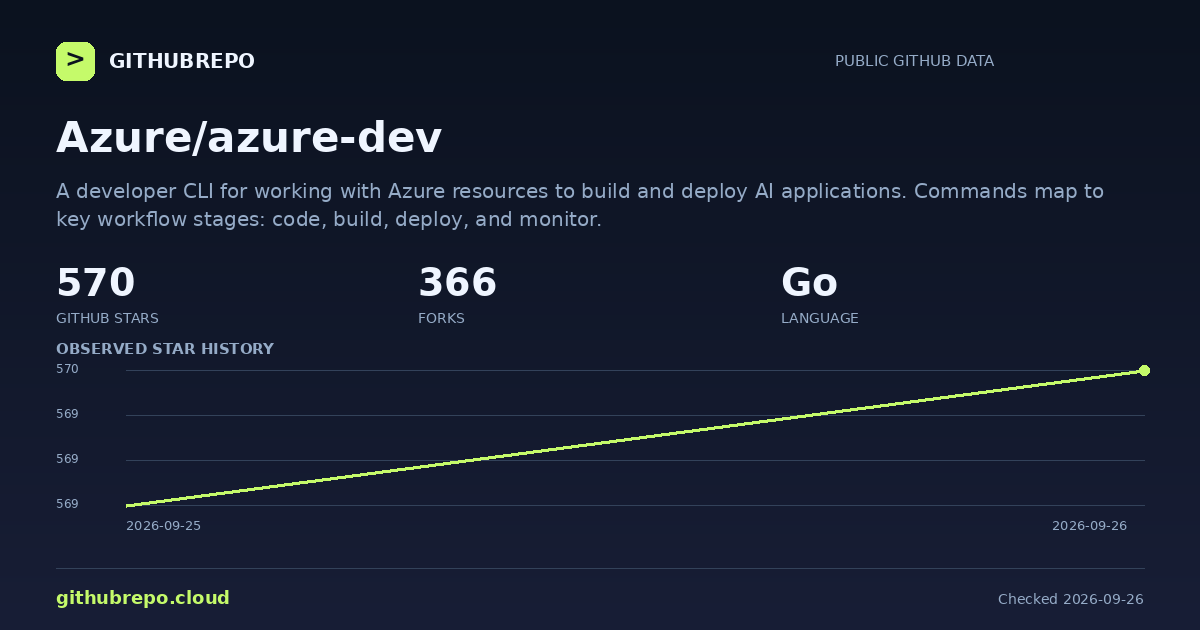Image resolution: width=1200 pixels, height=630 pixels.
Task: Select the PUBLIC GITHUB DATA label
Action: pos(914,61)
